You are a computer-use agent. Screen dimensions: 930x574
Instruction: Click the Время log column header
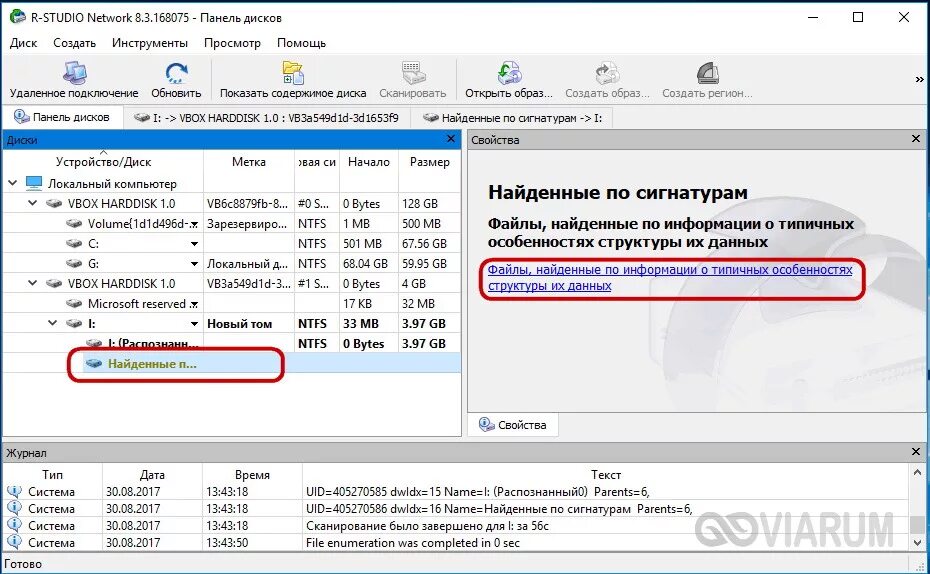click(x=252, y=474)
